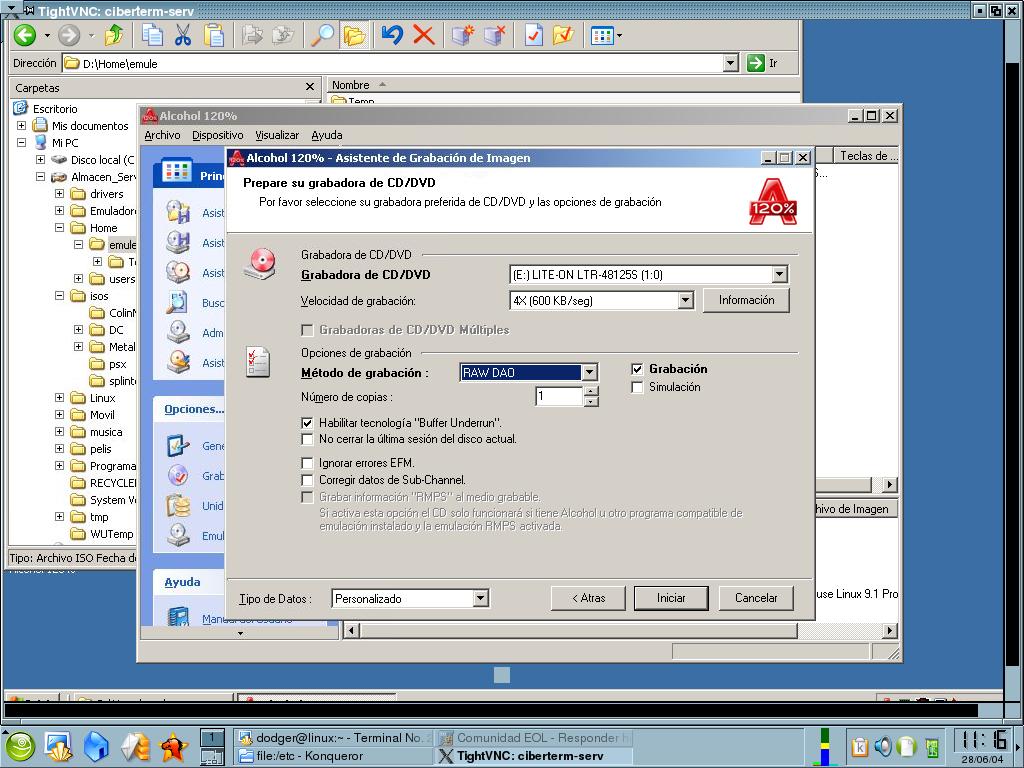Go up one folder level in Explorer
Image resolution: width=1024 pixels, height=768 pixels.
pyautogui.click(x=114, y=35)
